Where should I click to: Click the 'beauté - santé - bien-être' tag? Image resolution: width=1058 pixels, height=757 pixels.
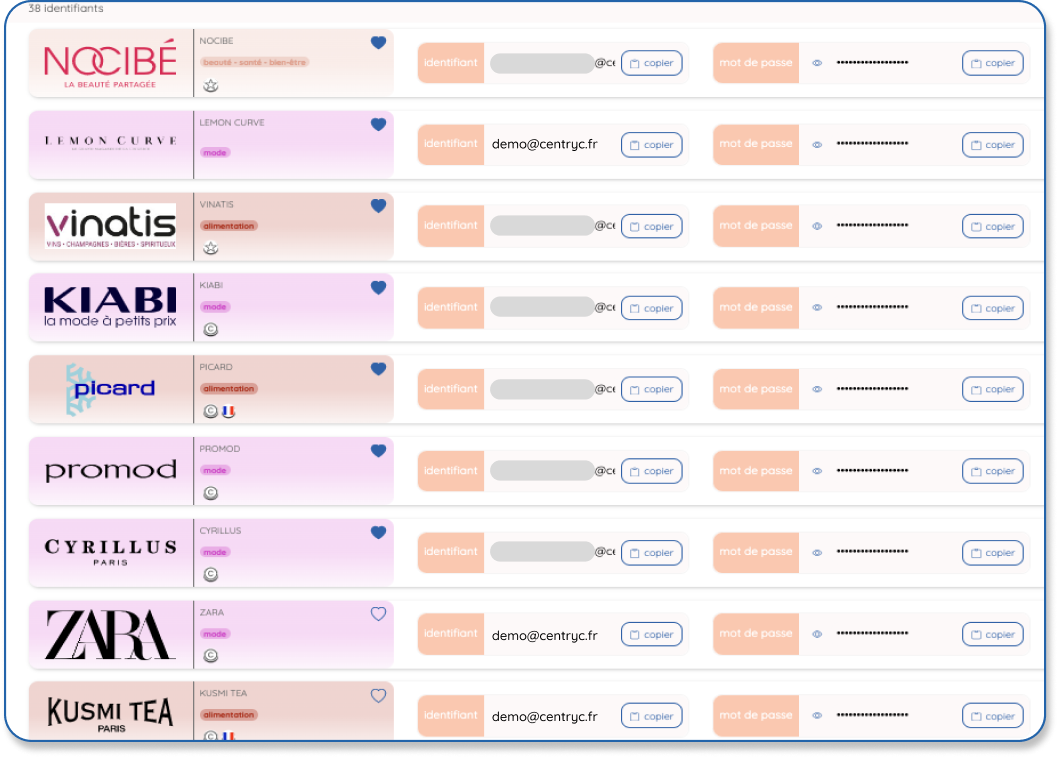pos(254,62)
